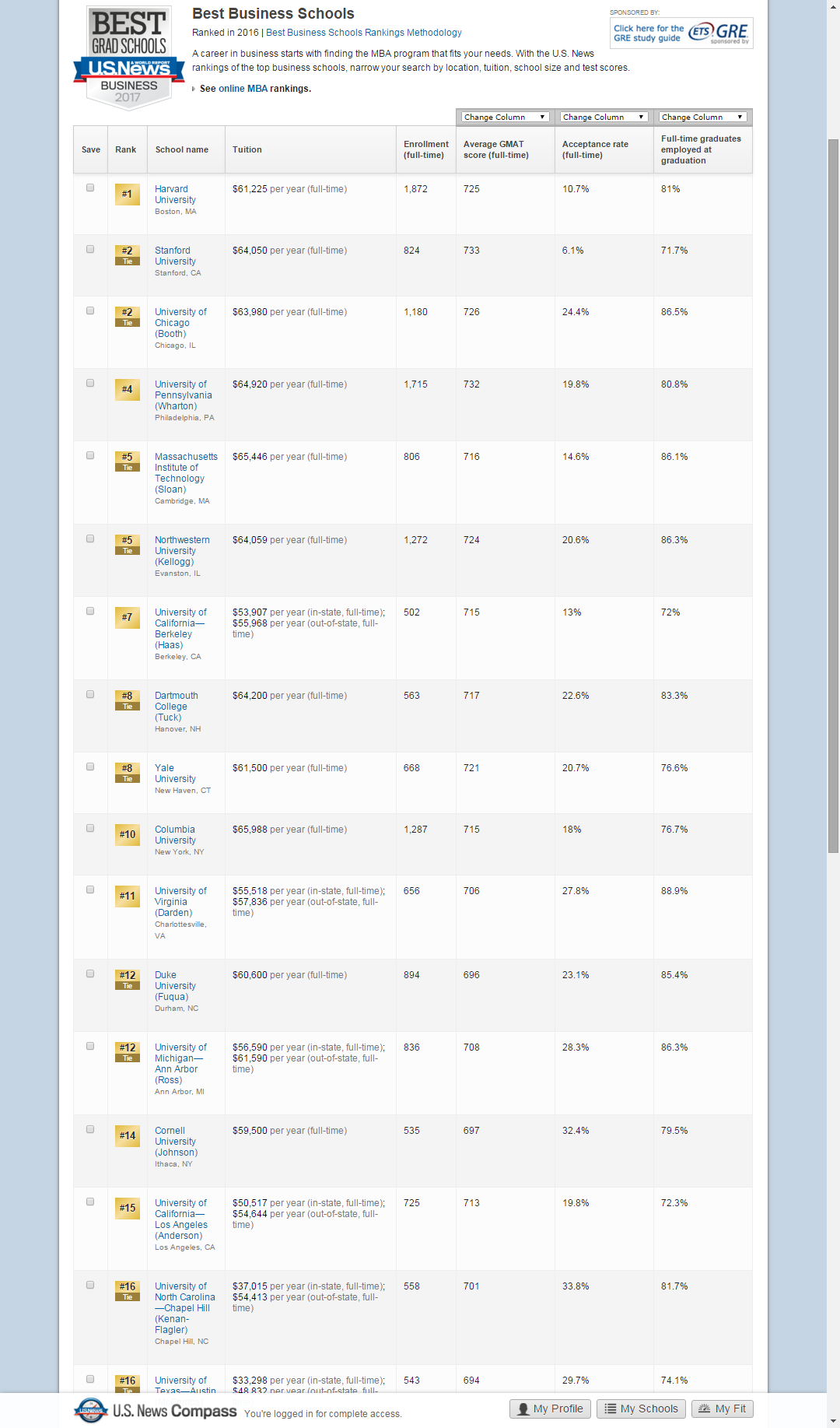The width and height of the screenshot is (840, 1428).
Task: Open Change Column dropdown above Average GMAT
Action: click(505, 117)
